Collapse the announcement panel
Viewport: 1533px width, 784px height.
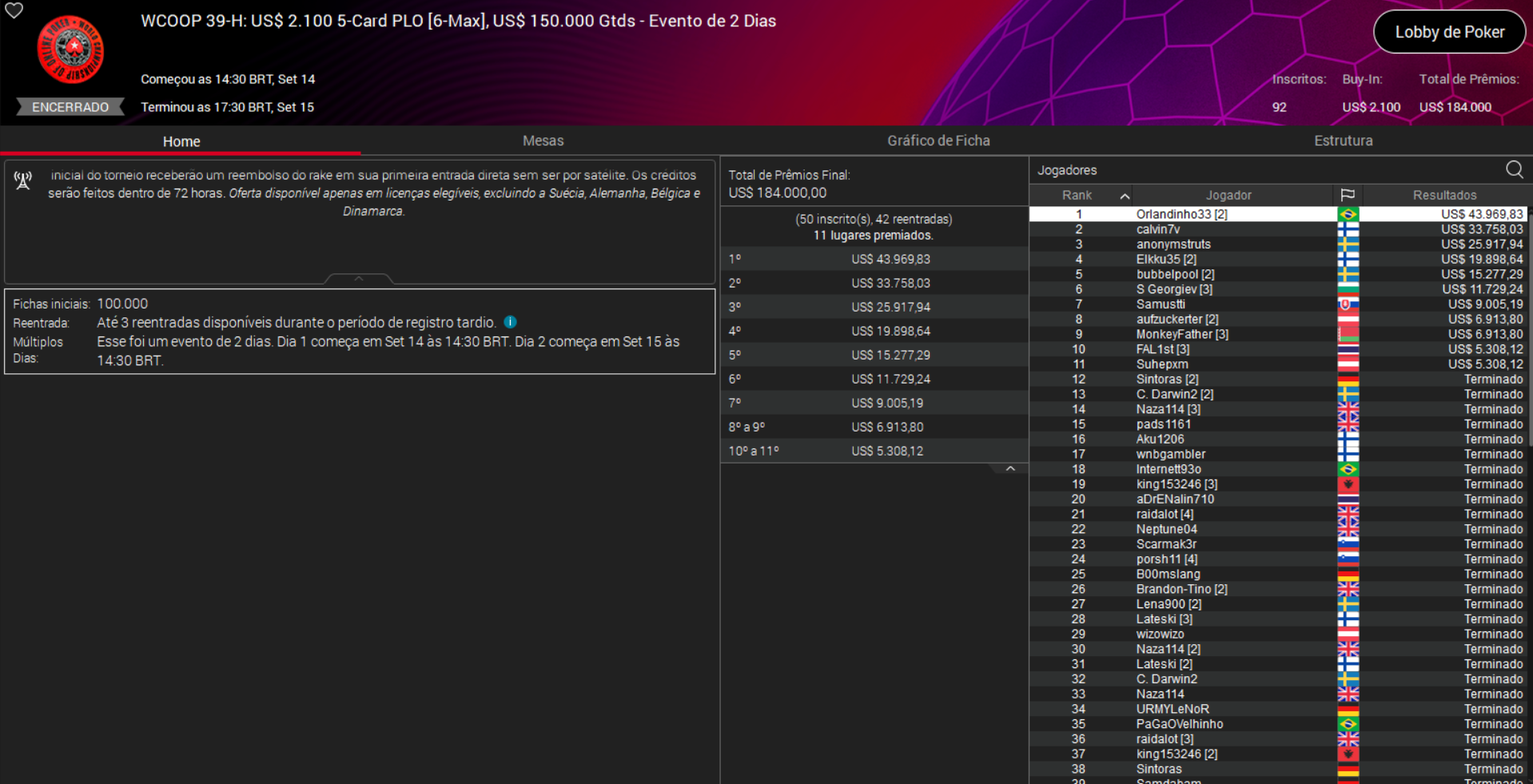pos(359,278)
